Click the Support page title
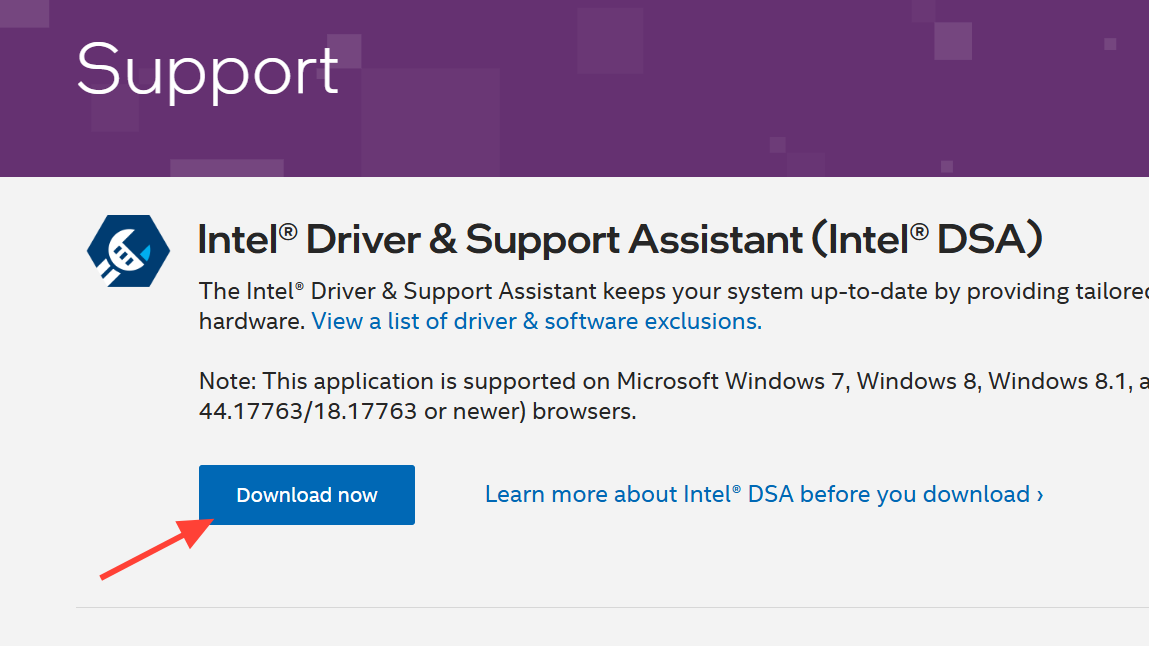Screen dimensions: 1149x646 click(207, 71)
